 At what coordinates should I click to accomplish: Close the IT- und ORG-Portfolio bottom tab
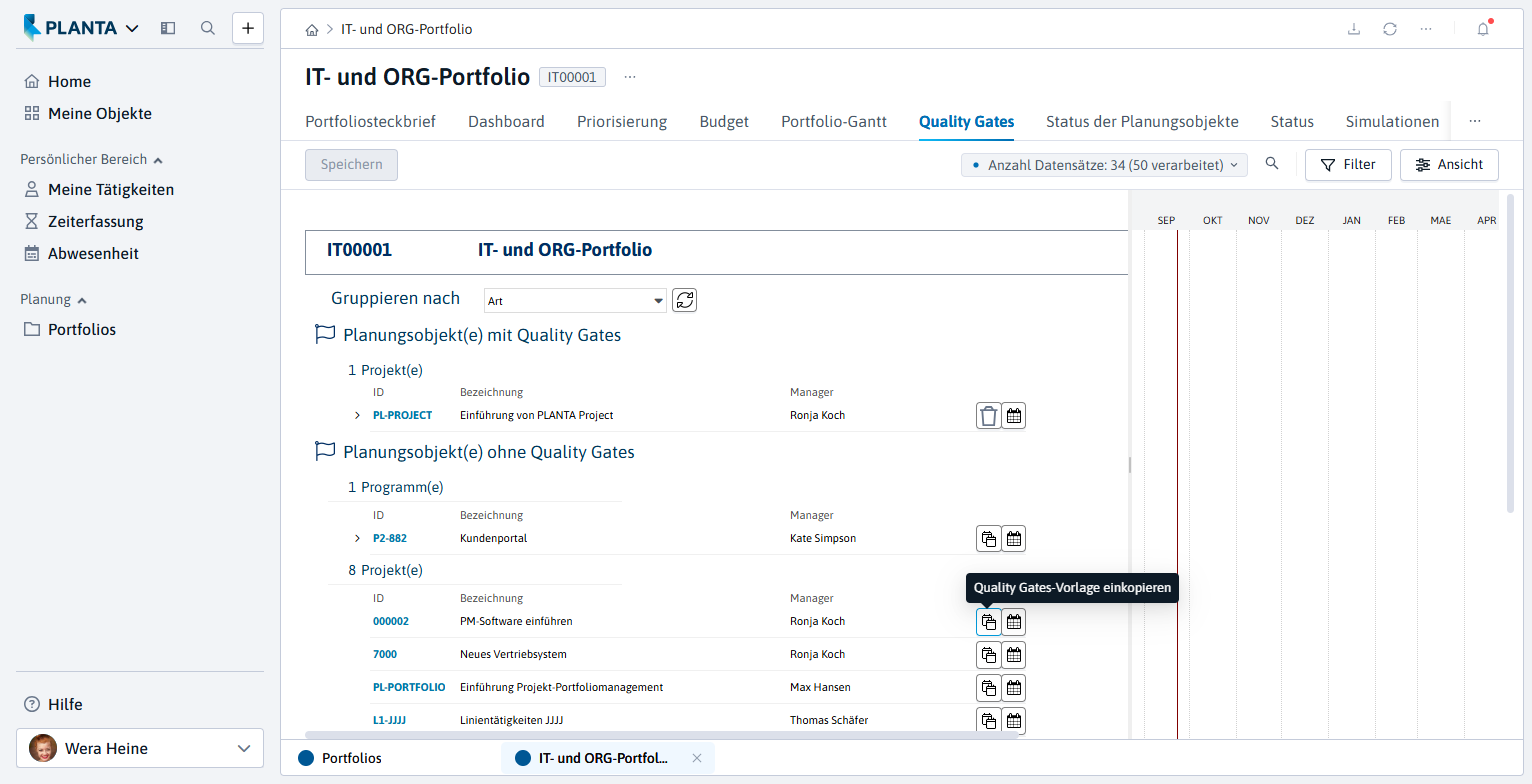697,758
